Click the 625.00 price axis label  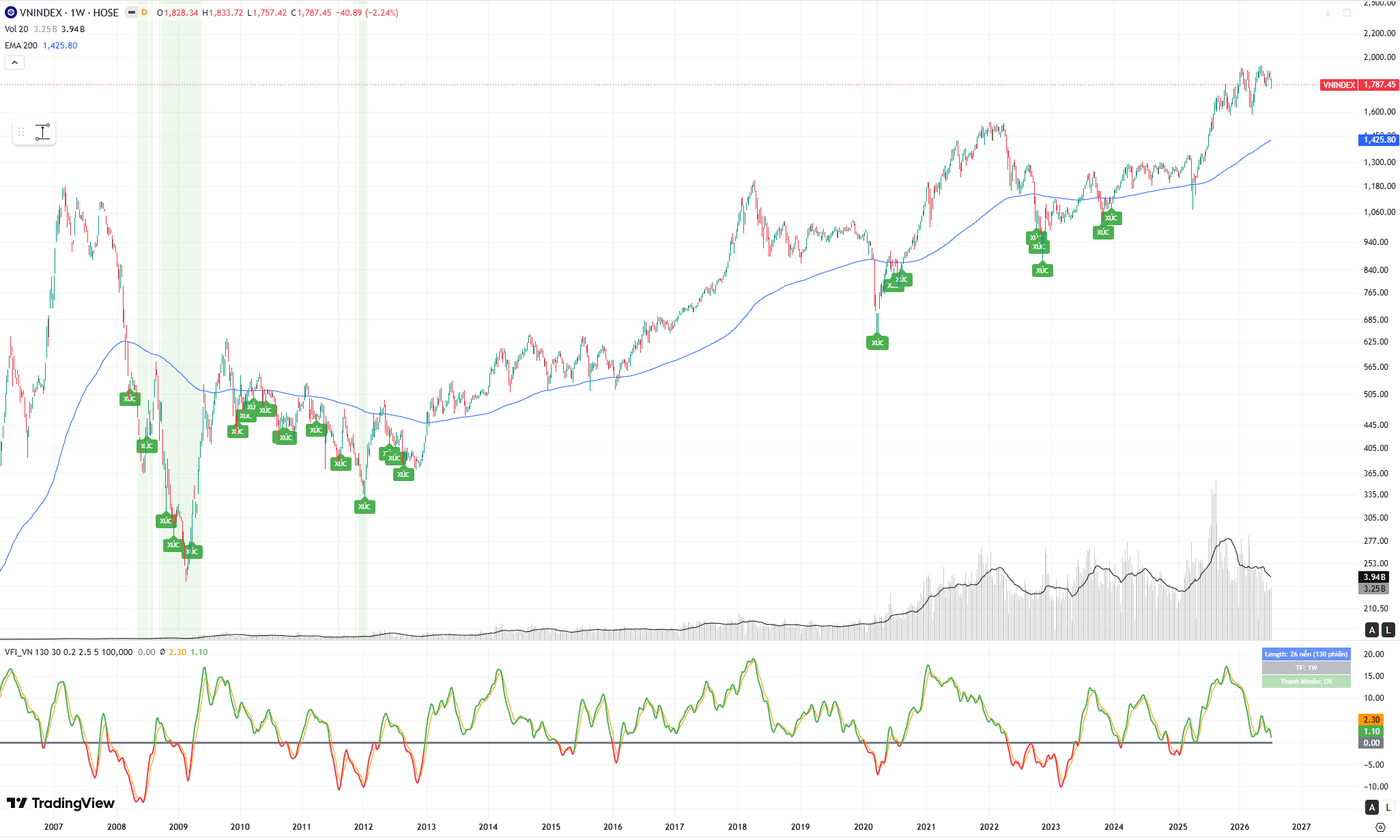coord(1376,342)
